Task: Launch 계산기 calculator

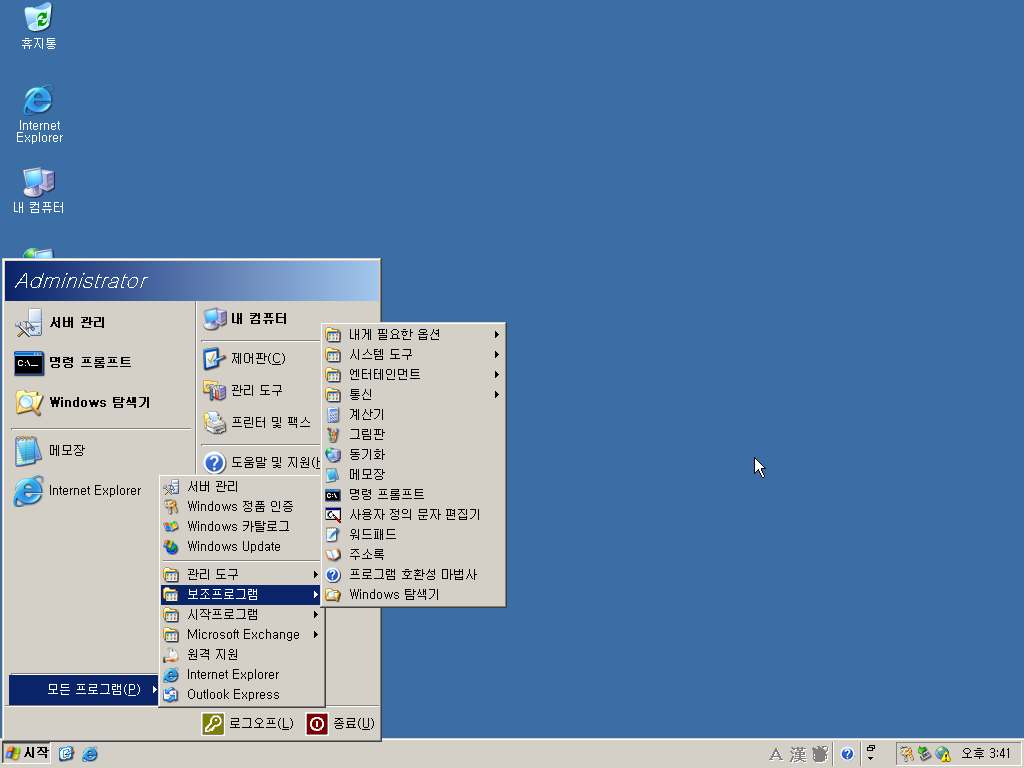Action: (x=413, y=415)
